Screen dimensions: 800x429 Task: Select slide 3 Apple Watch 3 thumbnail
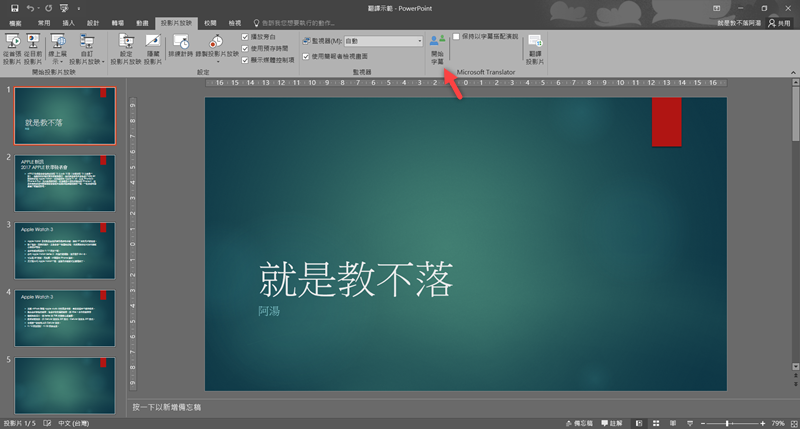coord(65,250)
